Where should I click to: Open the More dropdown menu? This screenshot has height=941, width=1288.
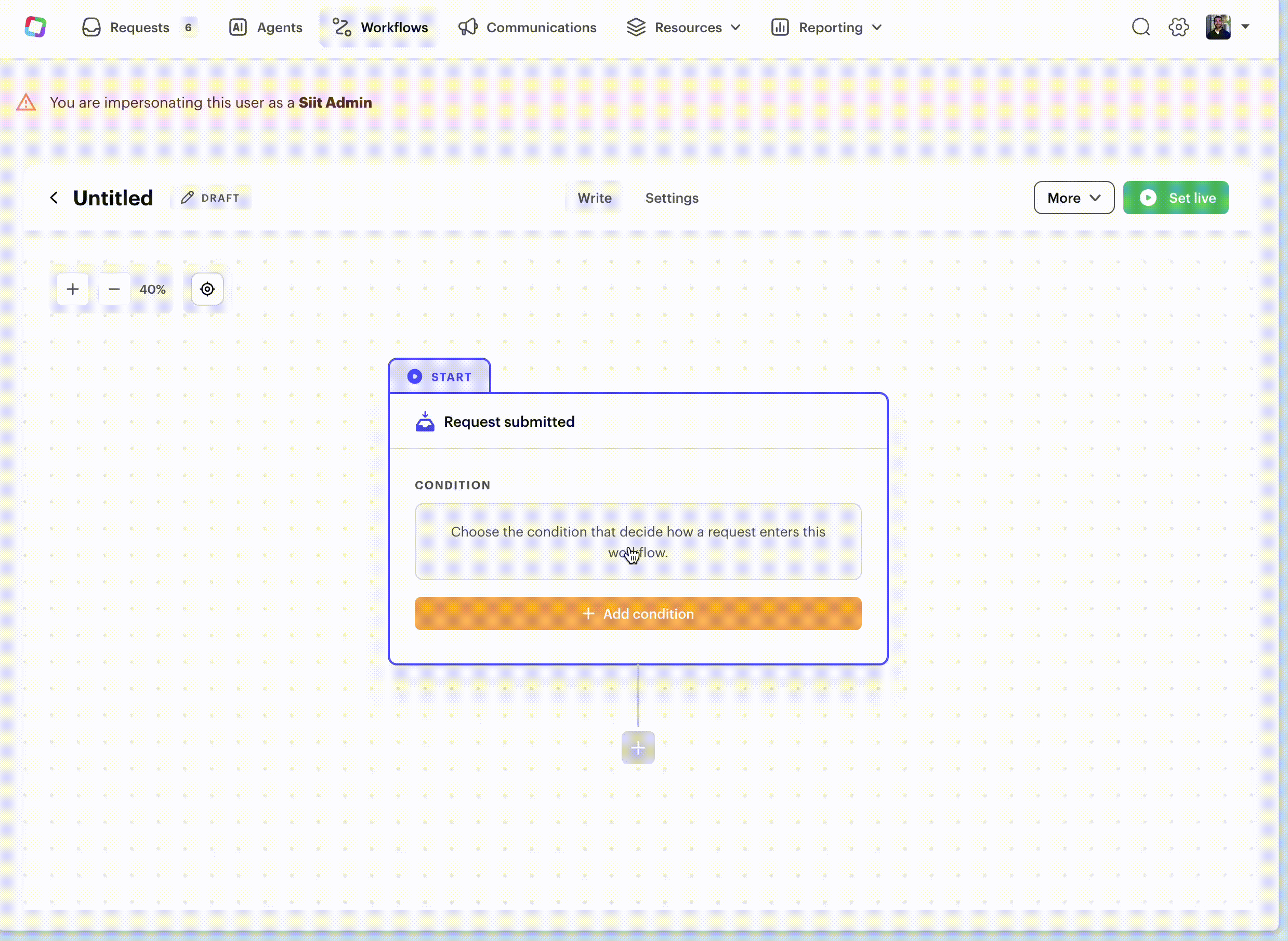pos(1073,198)
